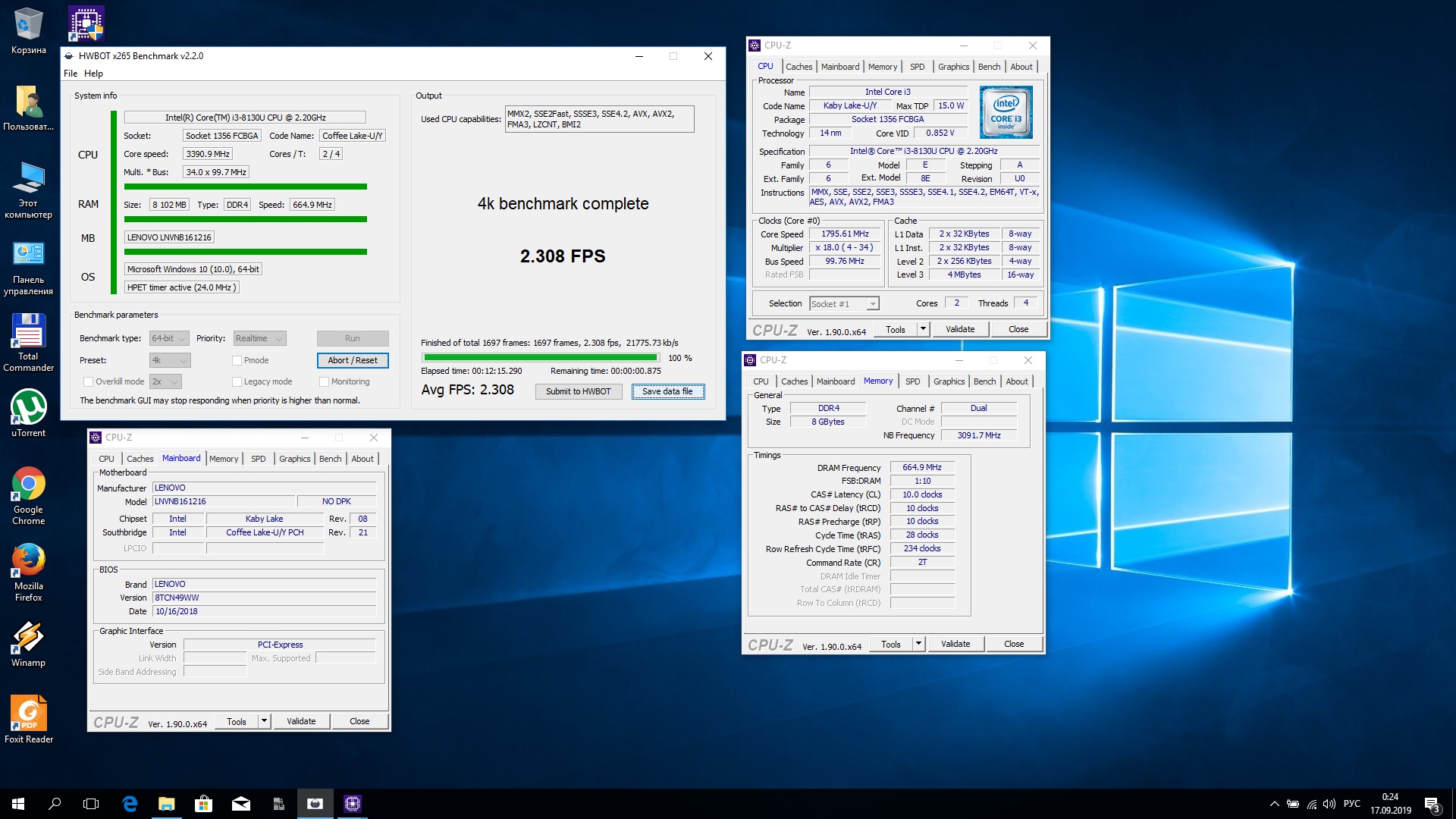Launch uTorrent from desktop
This screenshot has height=819, width=1456.
pyautogui.click(x=28, y=413)
